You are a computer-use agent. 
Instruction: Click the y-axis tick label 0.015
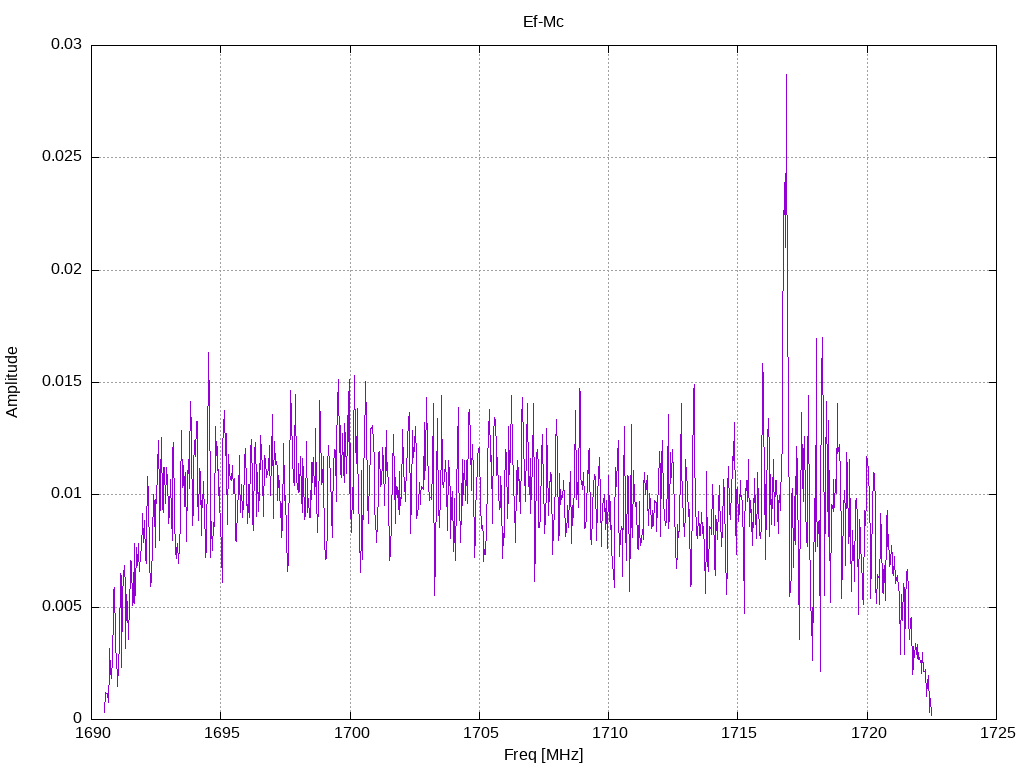(x=62, y=381)
